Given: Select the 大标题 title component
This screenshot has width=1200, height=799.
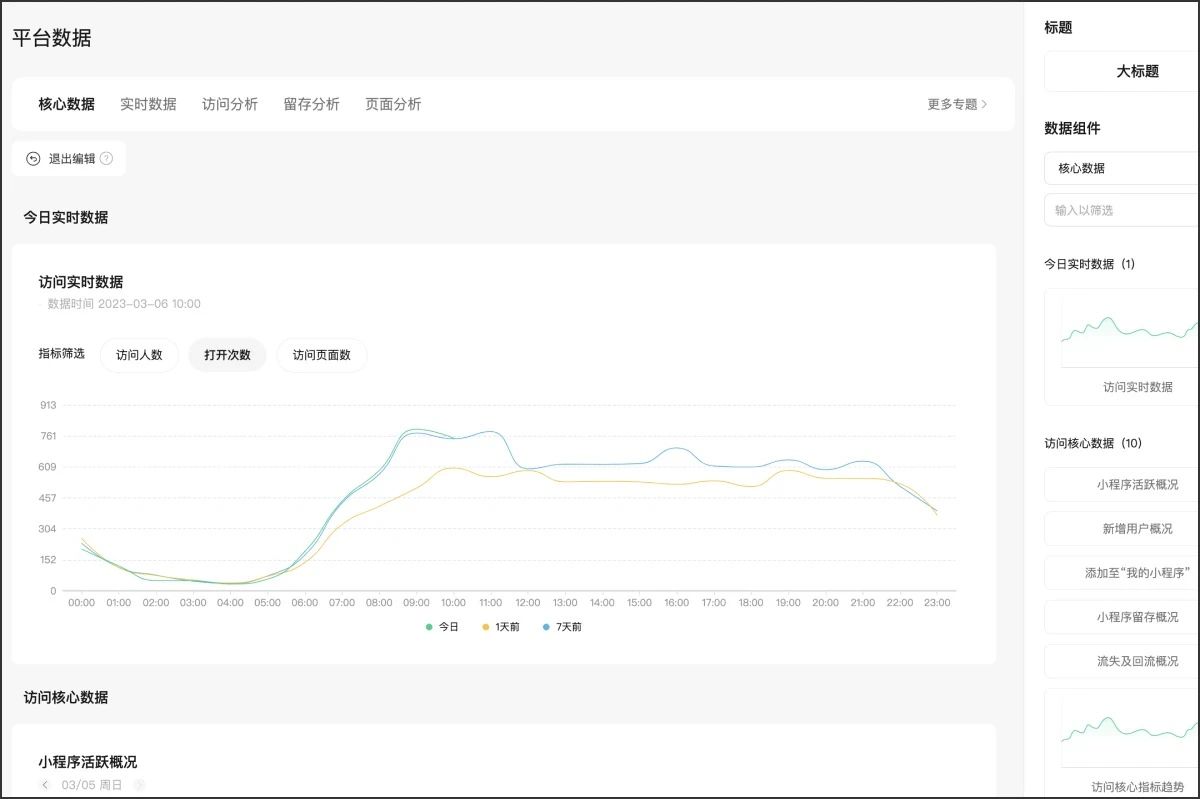Looking at the screenshot, I should 1121,72.
